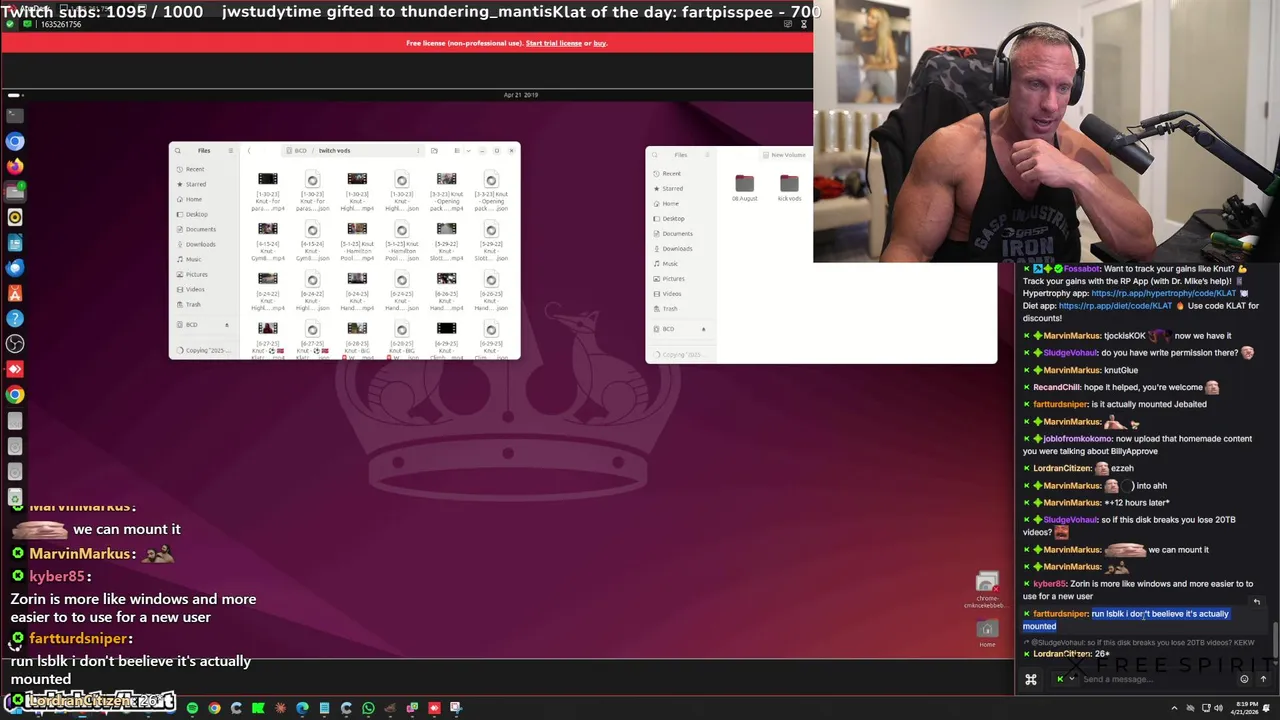Select first [1-30-23] Knut for para mp4 video
The image size is (1280, 720).
tap(268, 191)
